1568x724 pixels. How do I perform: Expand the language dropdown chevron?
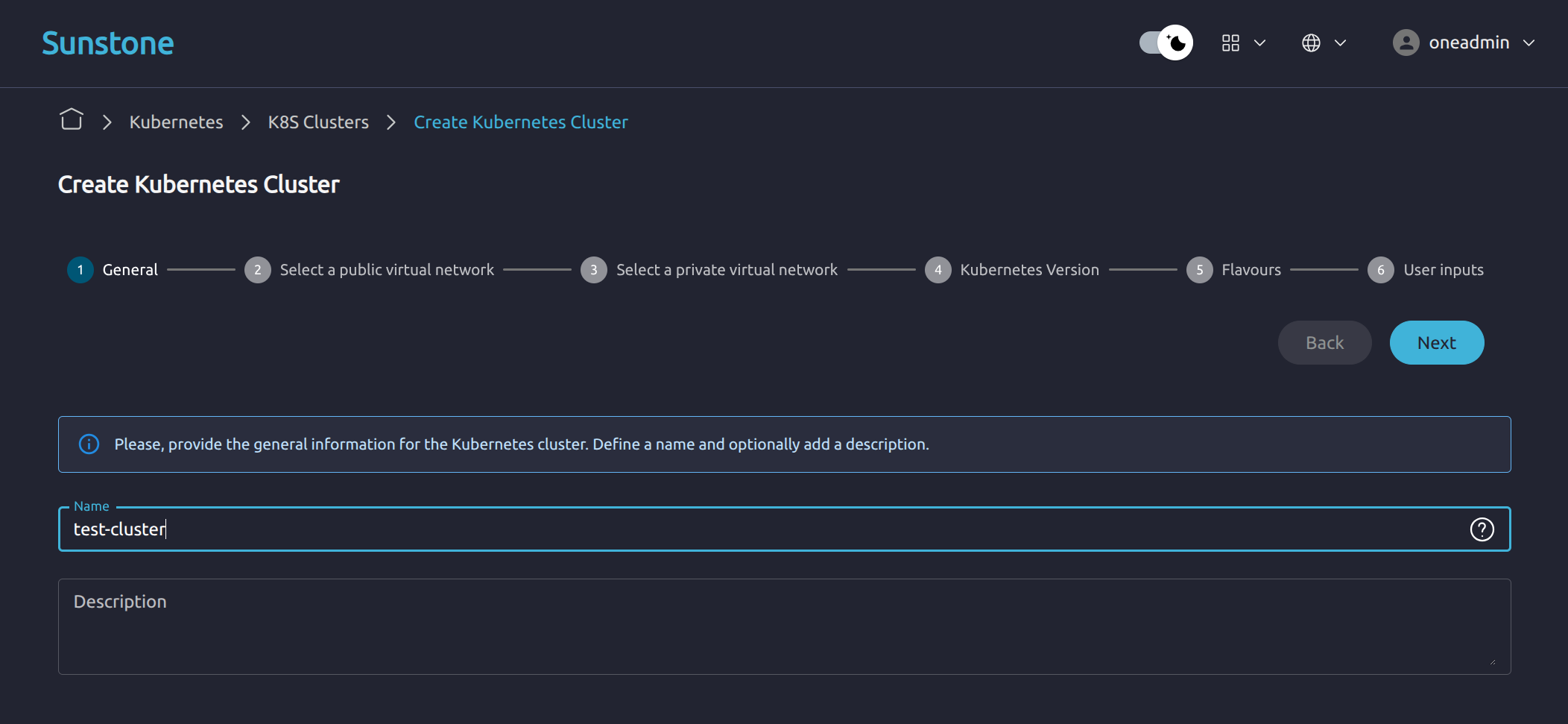[1341, 43]
